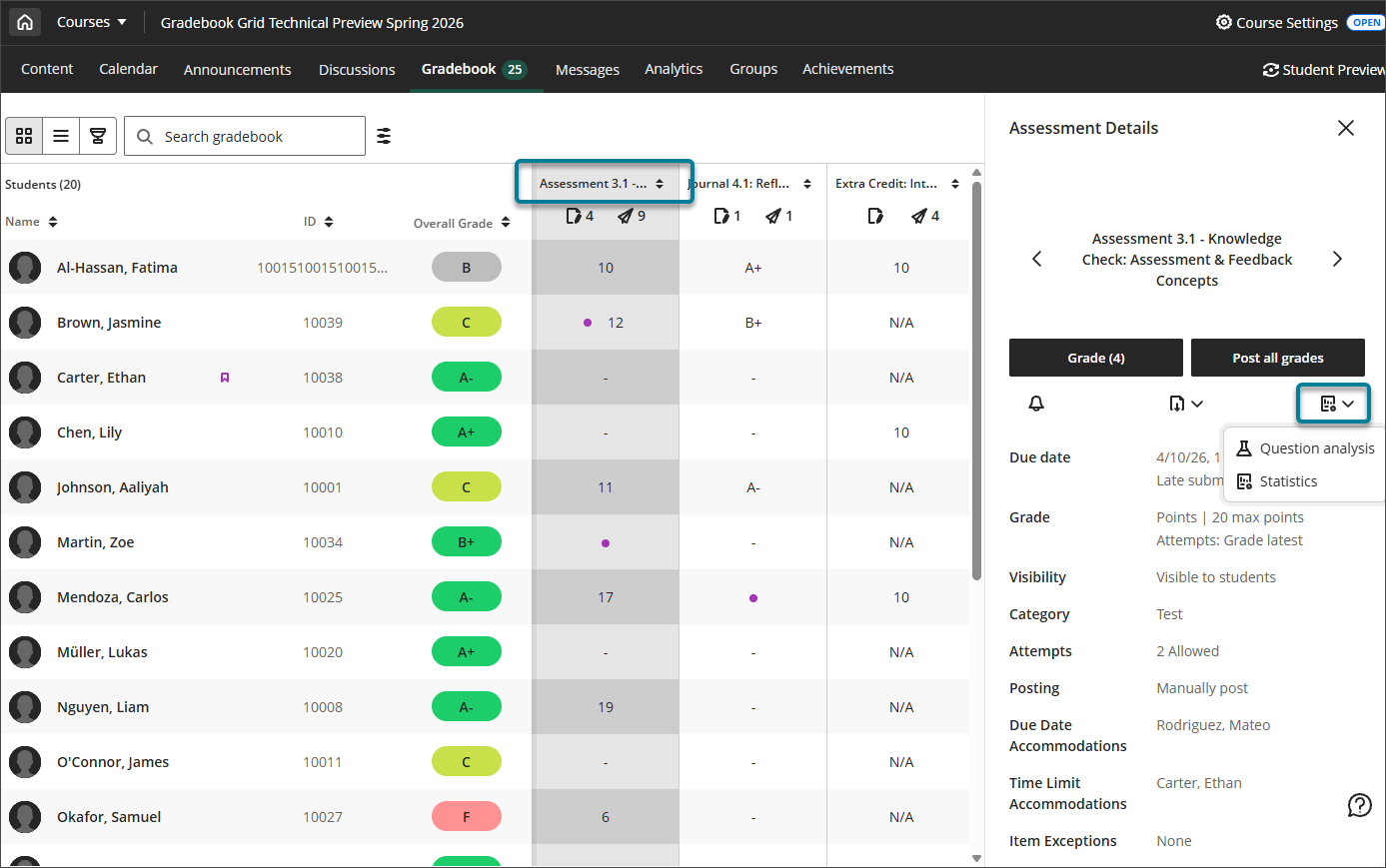This screenshot has width=1386, height=868.
Task: Go to the Groups tab
Action: [x=753, y=69]
